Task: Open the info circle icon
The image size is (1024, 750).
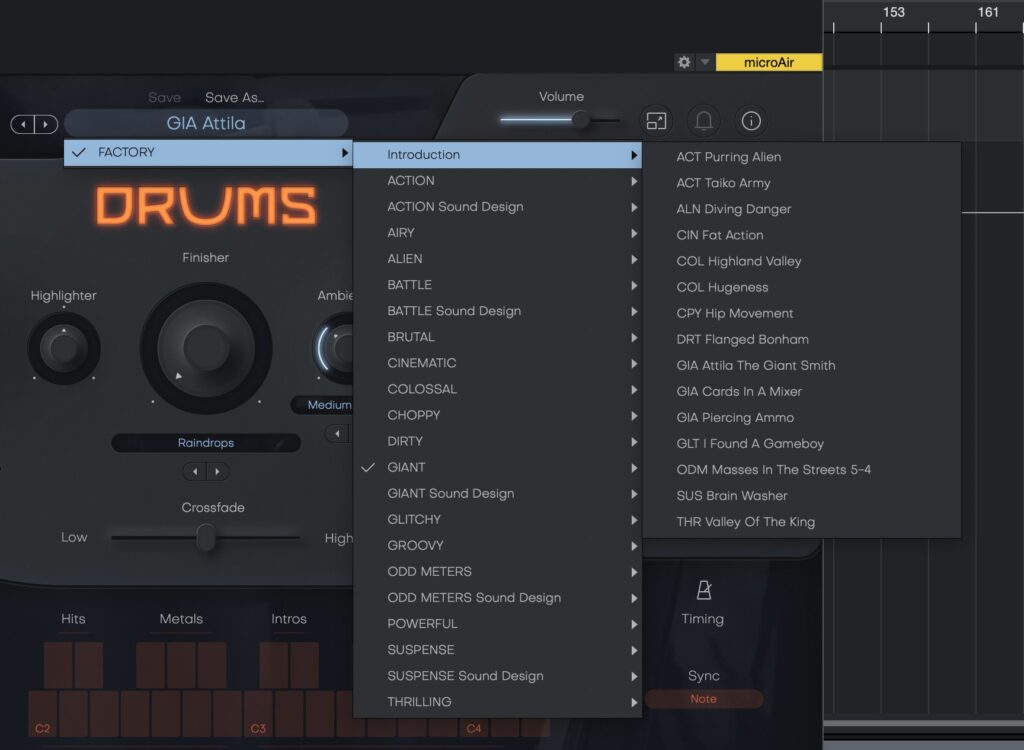Action: coord(751,121)
